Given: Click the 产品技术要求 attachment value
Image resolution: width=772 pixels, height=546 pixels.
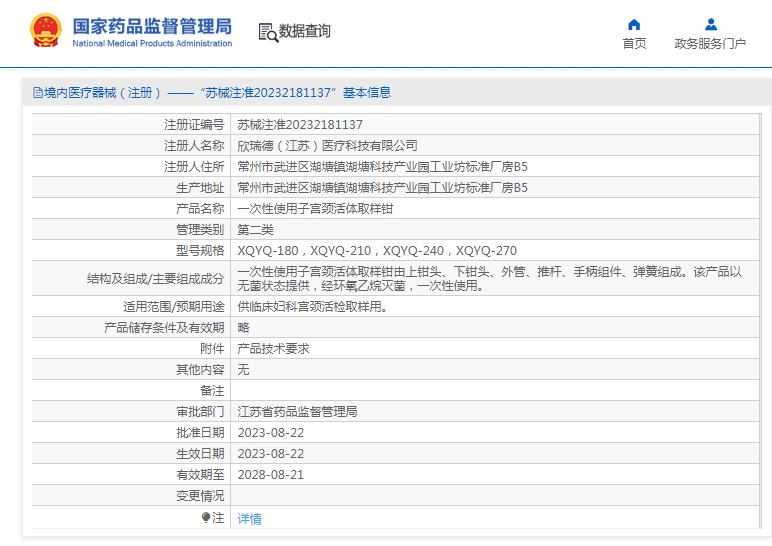Looking at the screenshot, I should point(273,349).
